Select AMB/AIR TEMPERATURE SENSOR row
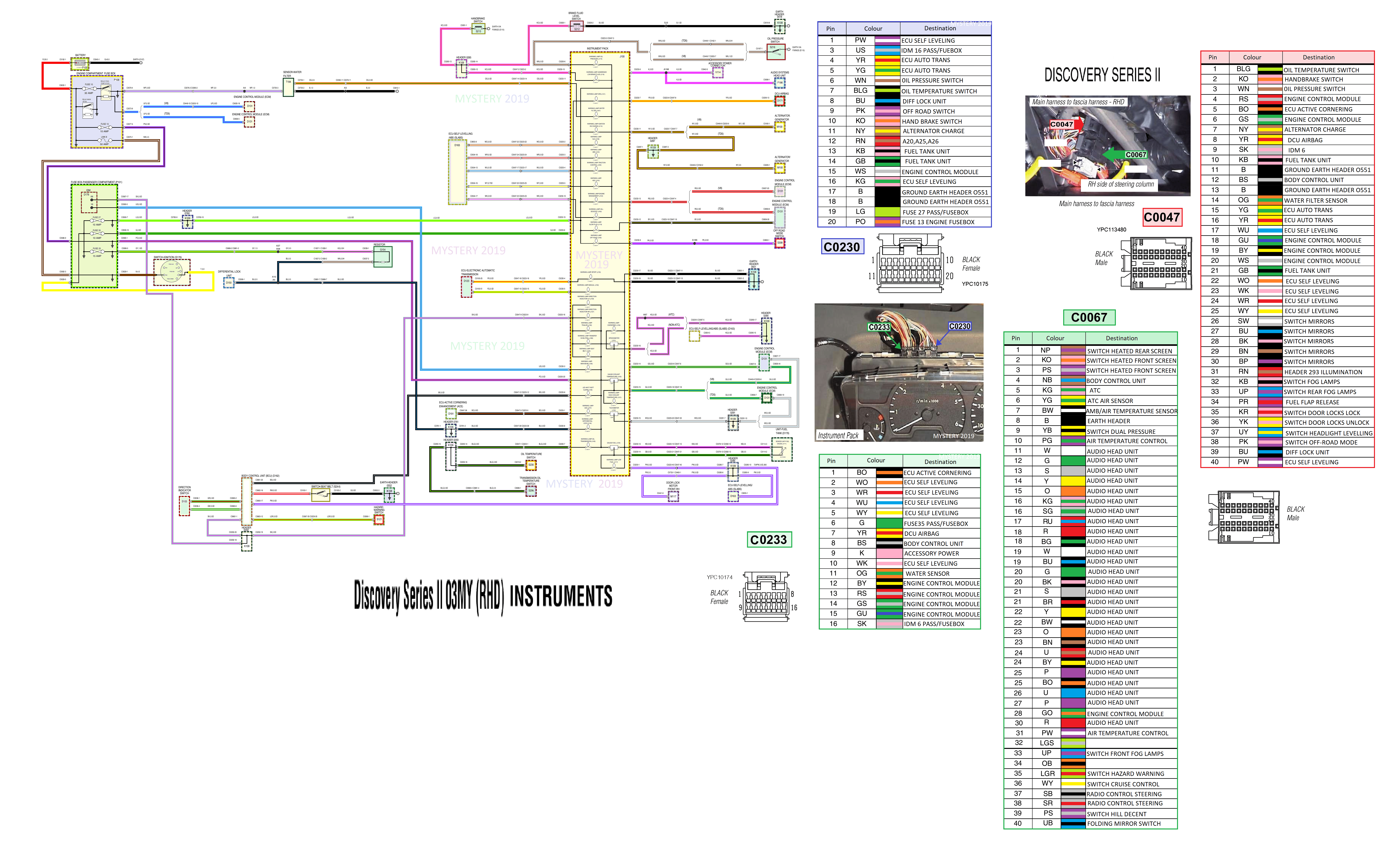1400x851 pixels. pyautogui.click(x=1090, y=410)
